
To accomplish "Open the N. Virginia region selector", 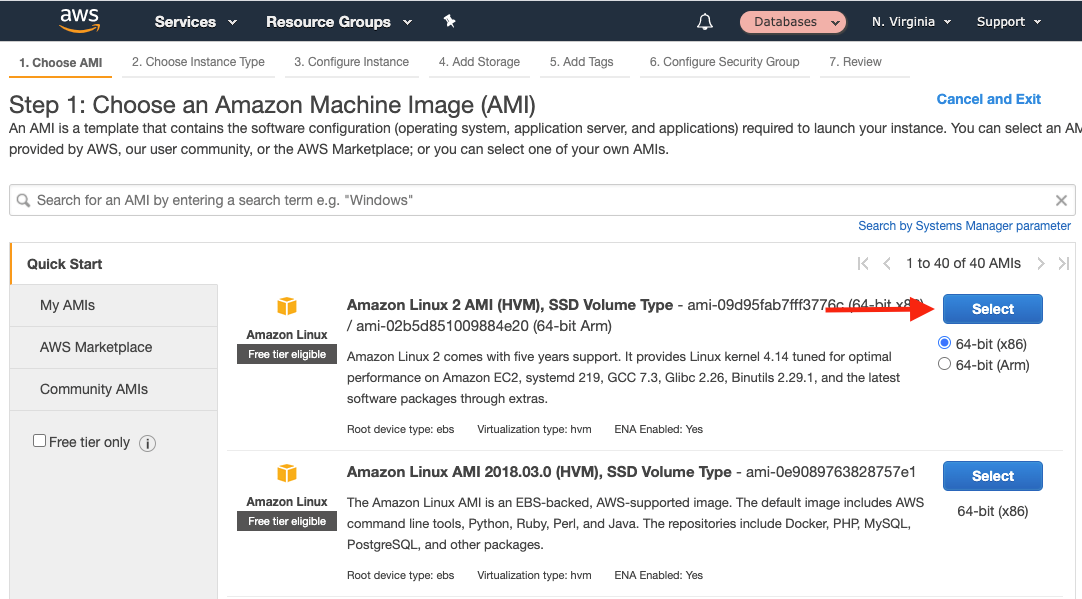I will point(910,20).
